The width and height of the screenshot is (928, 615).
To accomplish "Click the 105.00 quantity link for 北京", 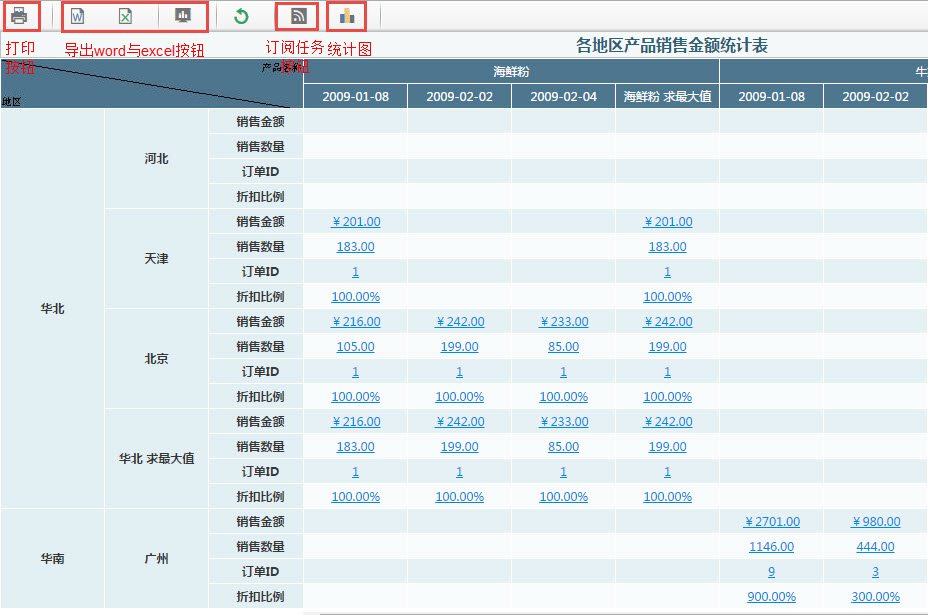I will [355, 346].
